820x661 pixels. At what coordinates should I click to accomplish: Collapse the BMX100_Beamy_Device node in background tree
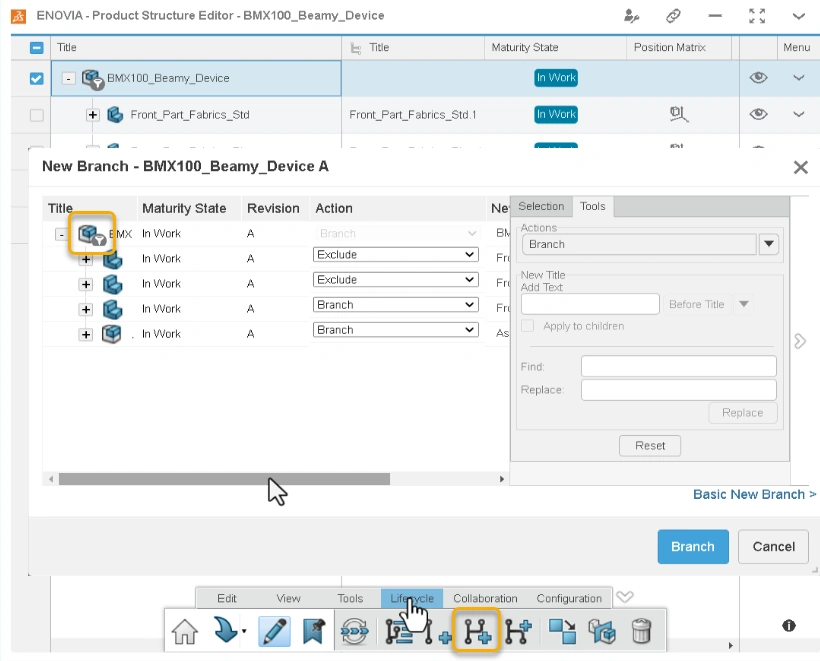tap(69, 78)
